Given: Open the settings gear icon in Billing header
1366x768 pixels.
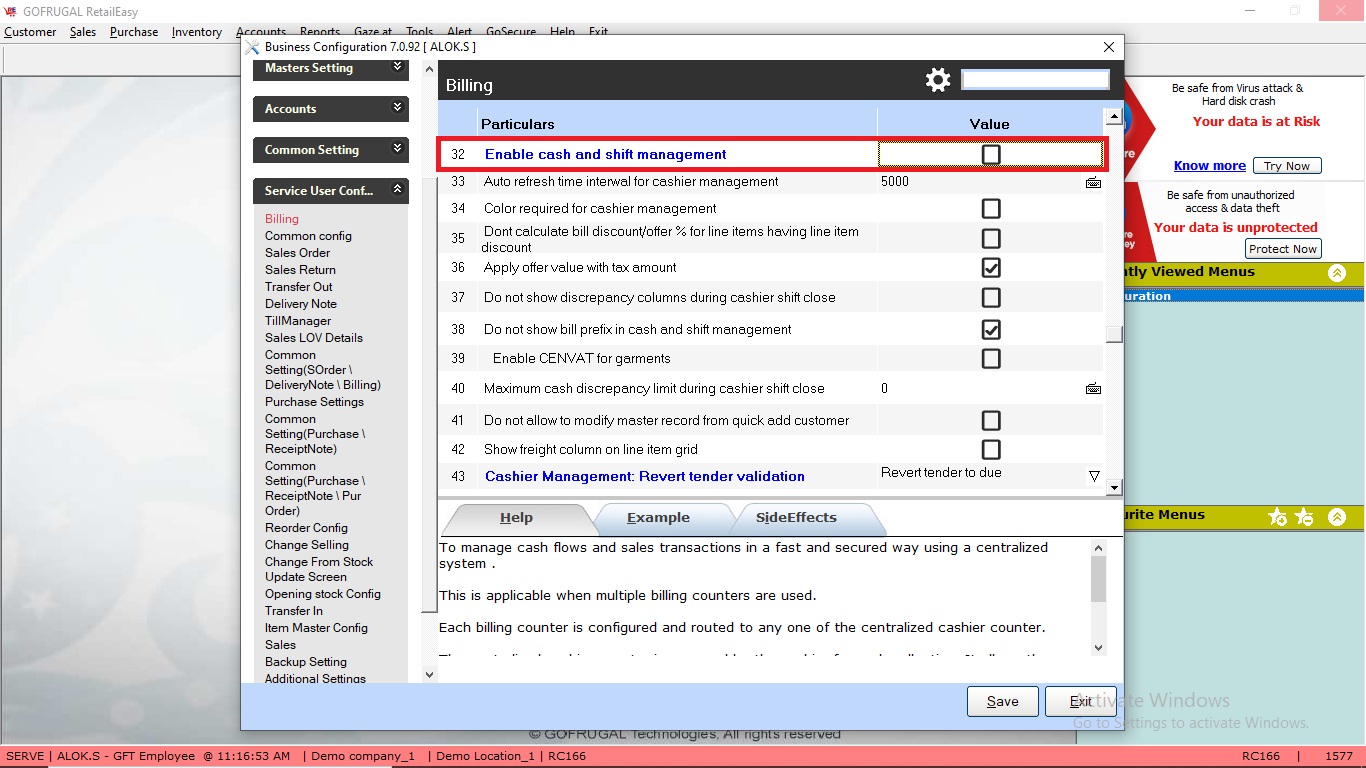Looking at the screenshot, I should tap(938, 80).
